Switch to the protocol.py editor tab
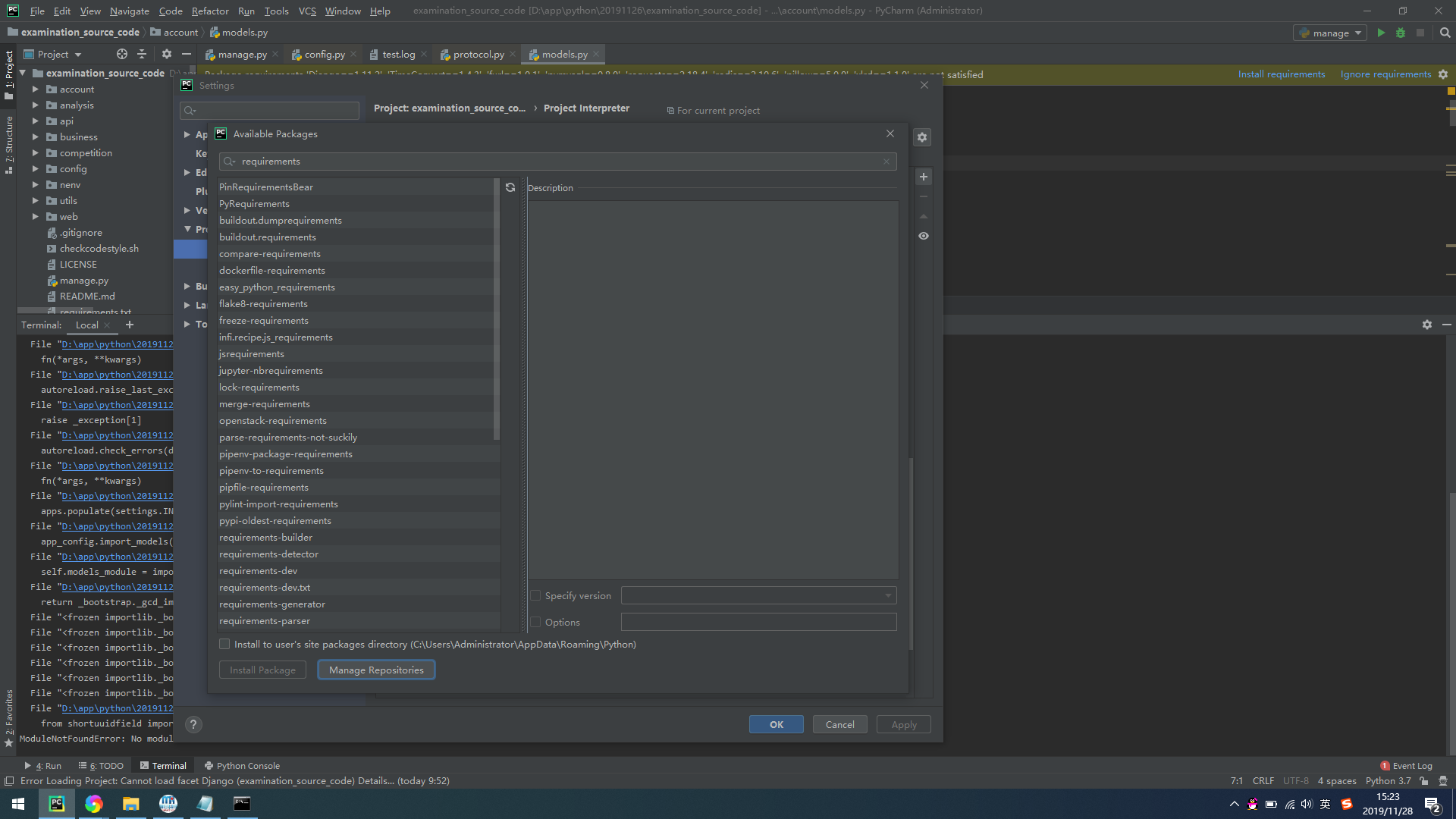The image size is (1456, 819). click(478, 55)
